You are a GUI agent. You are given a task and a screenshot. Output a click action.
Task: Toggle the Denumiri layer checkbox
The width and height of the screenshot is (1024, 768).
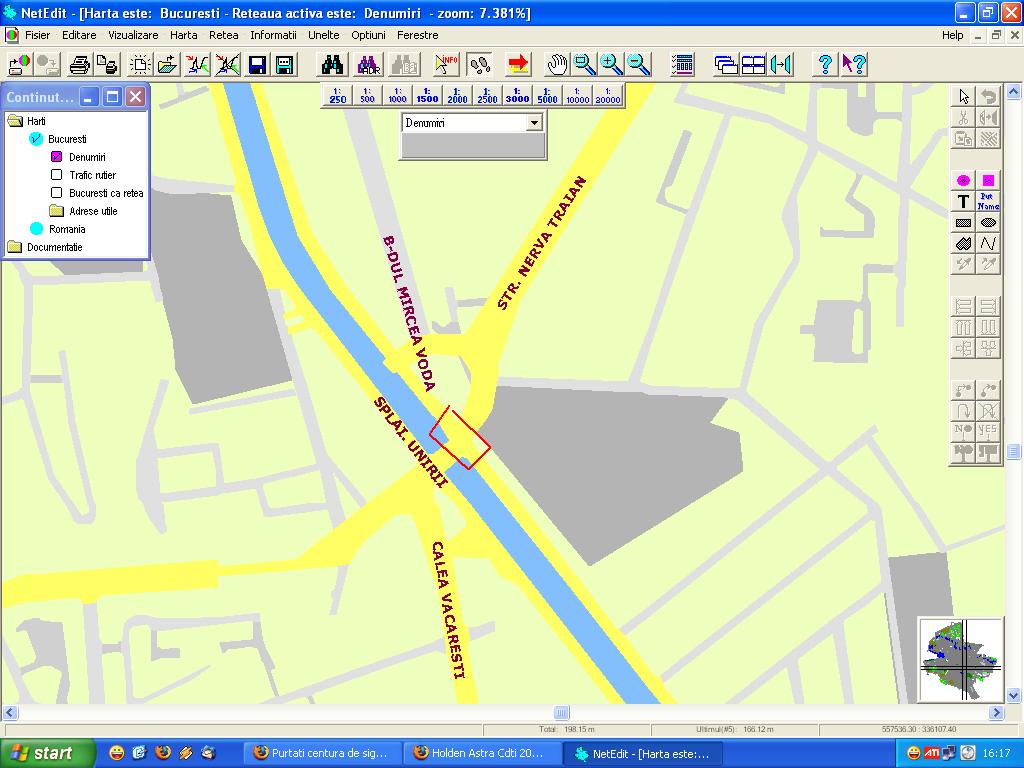(x=57, y=157)
